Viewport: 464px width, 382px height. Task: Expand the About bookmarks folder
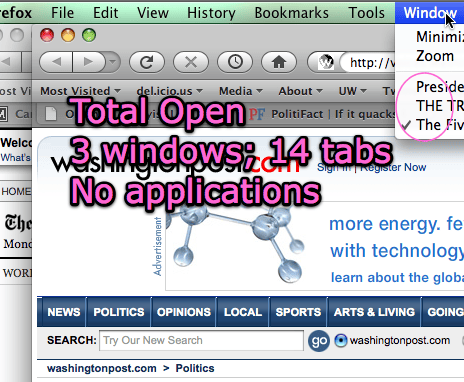click(301, 91)
